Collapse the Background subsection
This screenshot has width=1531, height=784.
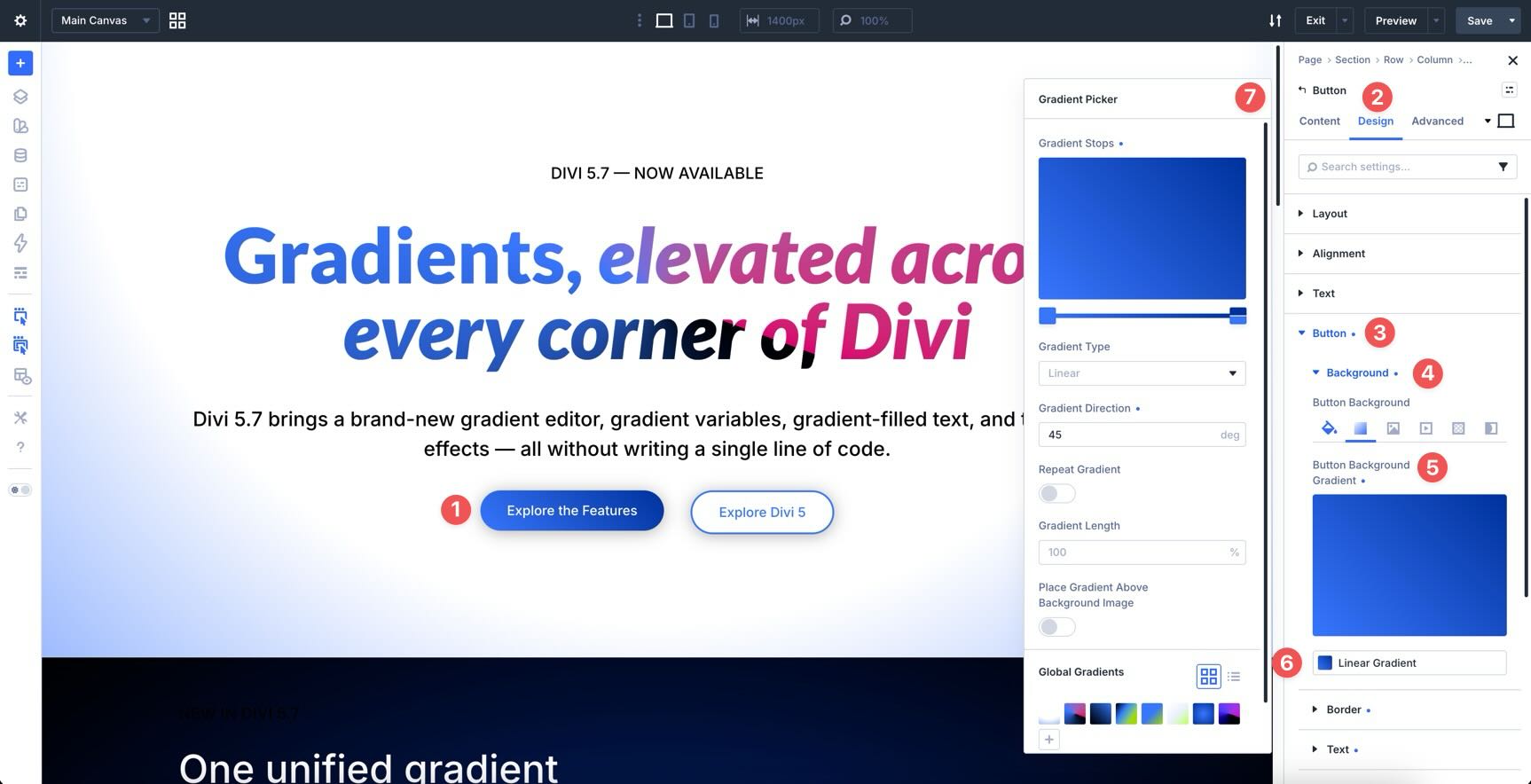click(x=1355, y=372)
